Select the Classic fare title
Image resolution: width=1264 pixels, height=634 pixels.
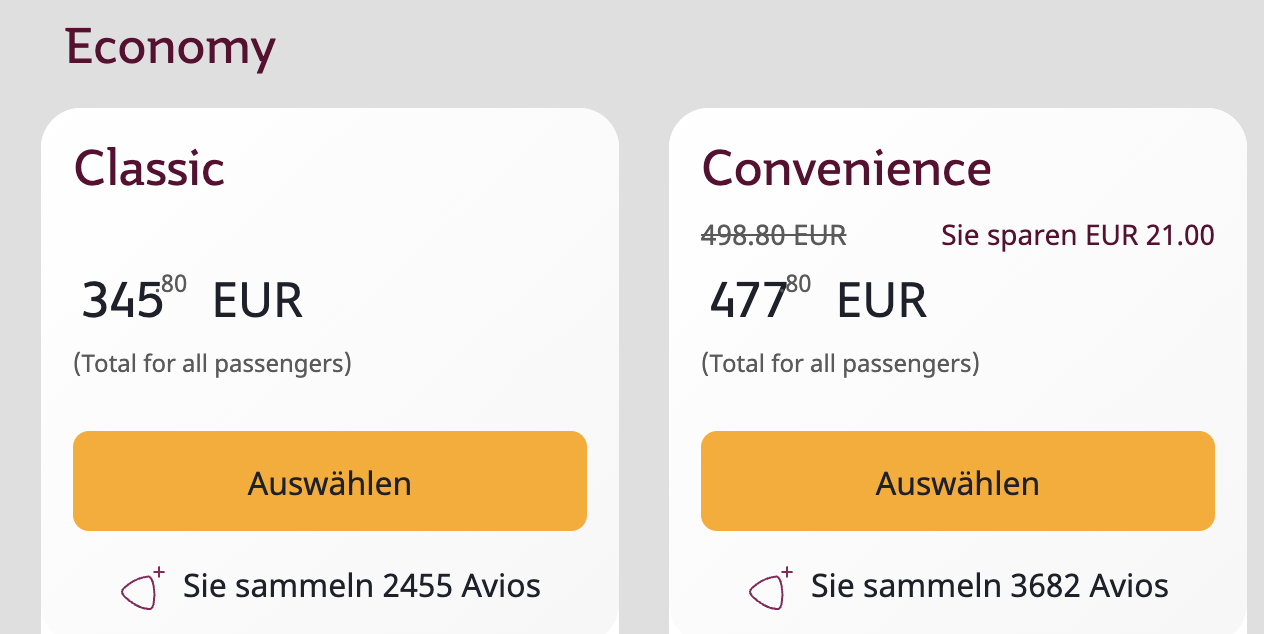coord(149,168)
